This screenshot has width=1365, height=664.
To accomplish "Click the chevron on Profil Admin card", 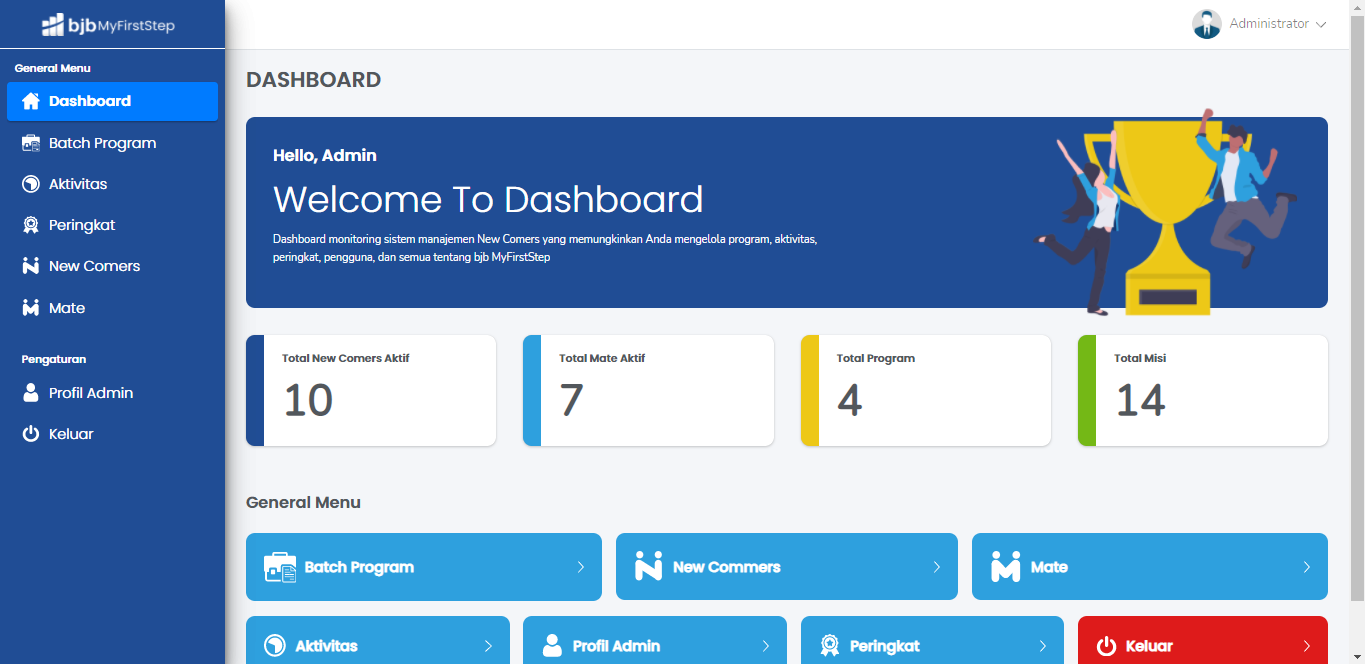I will pyautogui.click(x=766, y=646).
